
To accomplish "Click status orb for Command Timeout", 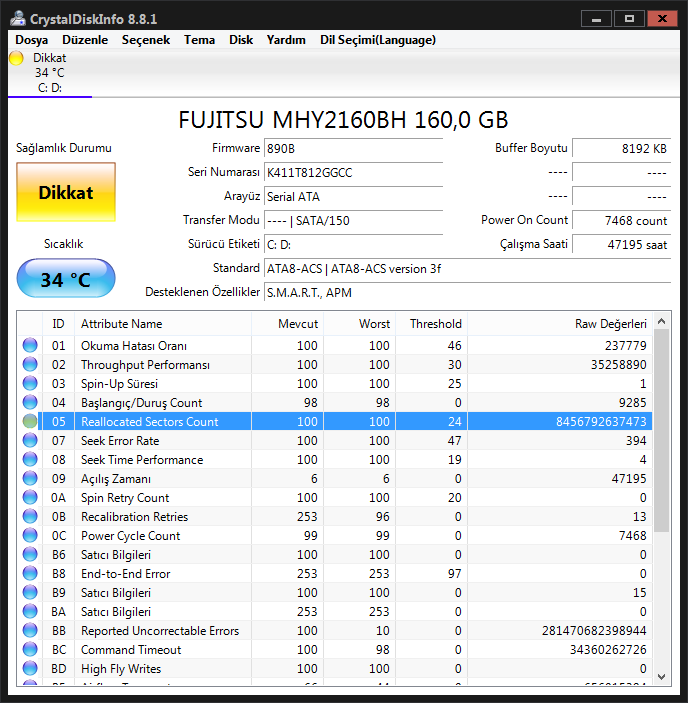I will pyautogui.click(x=30, y=649).
